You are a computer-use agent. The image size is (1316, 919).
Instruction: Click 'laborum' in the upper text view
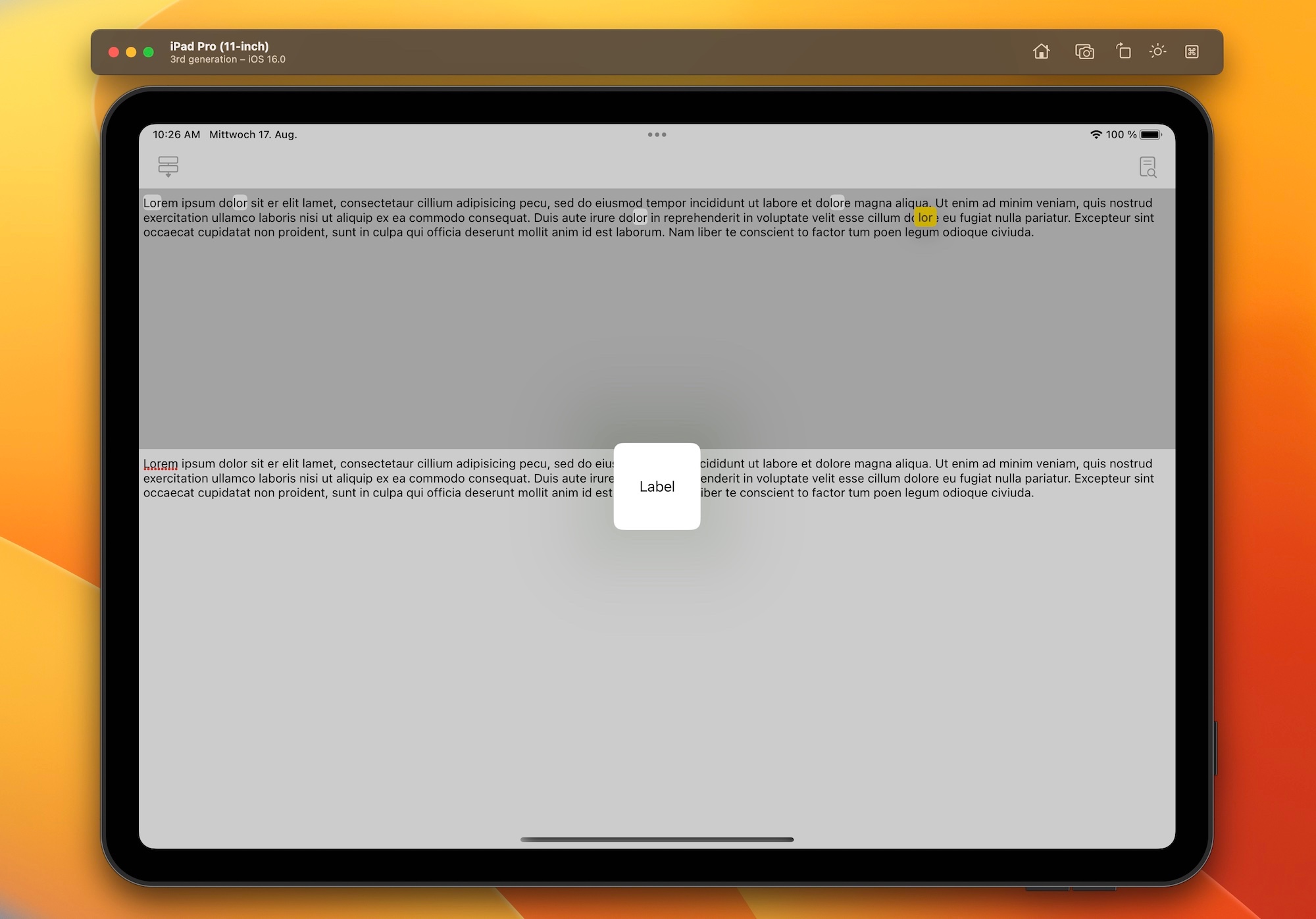click(x=639, y=232)
